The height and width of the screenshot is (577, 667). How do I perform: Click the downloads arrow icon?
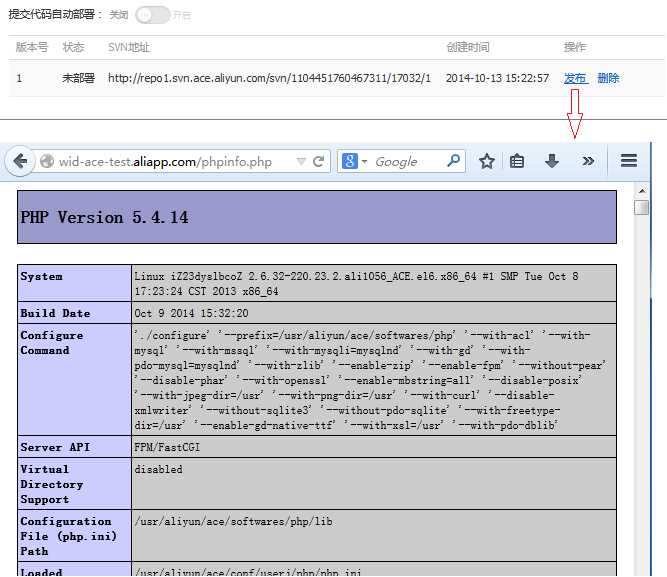[552, 161]
